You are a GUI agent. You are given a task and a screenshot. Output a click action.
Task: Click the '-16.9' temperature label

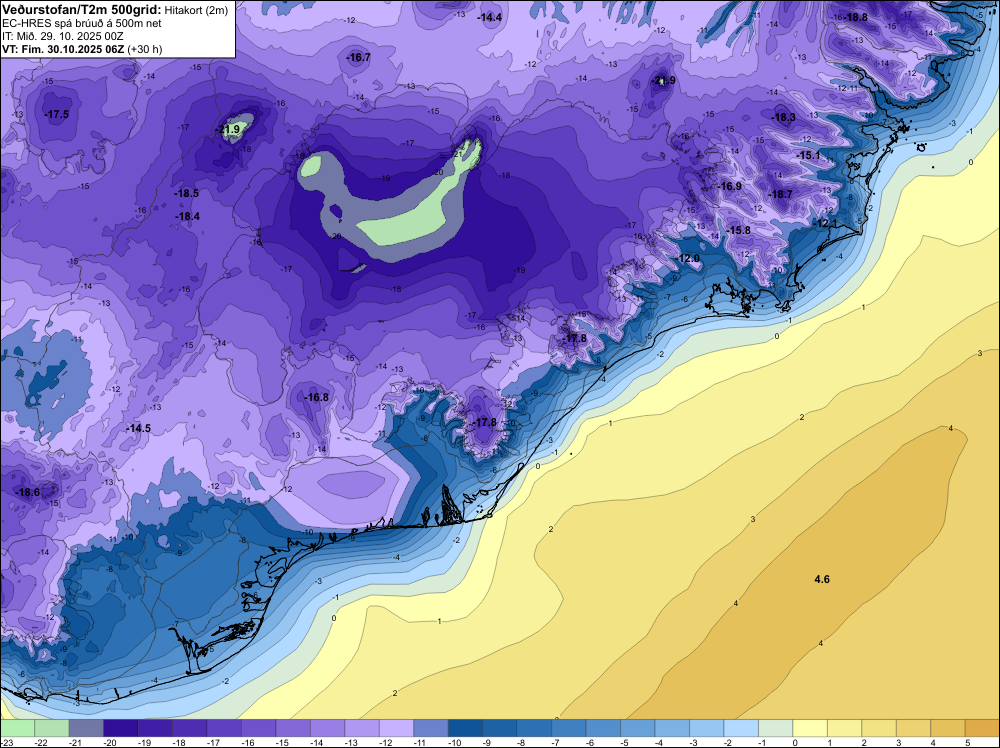(729, 186)
